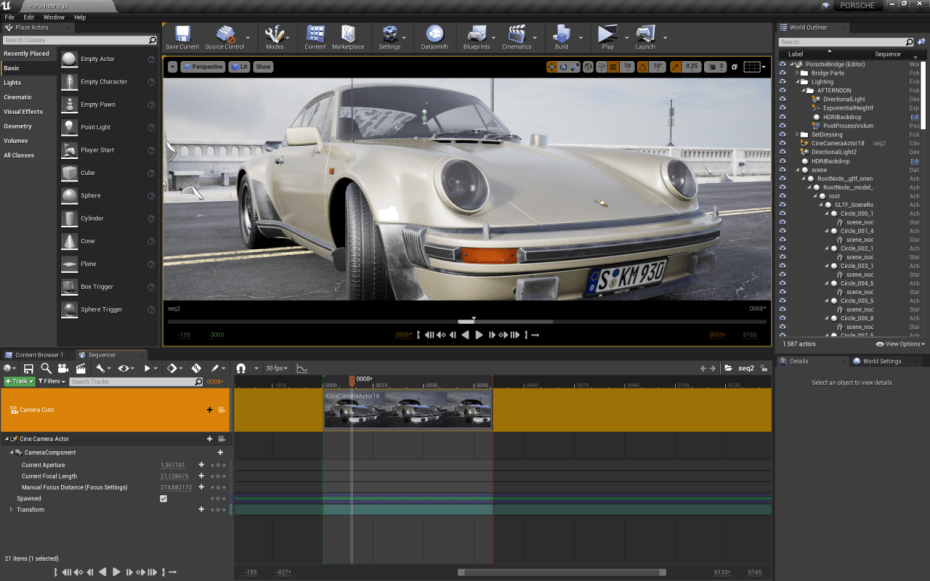
Task: Open the Window menu
Action: click(x=53, y=17)
